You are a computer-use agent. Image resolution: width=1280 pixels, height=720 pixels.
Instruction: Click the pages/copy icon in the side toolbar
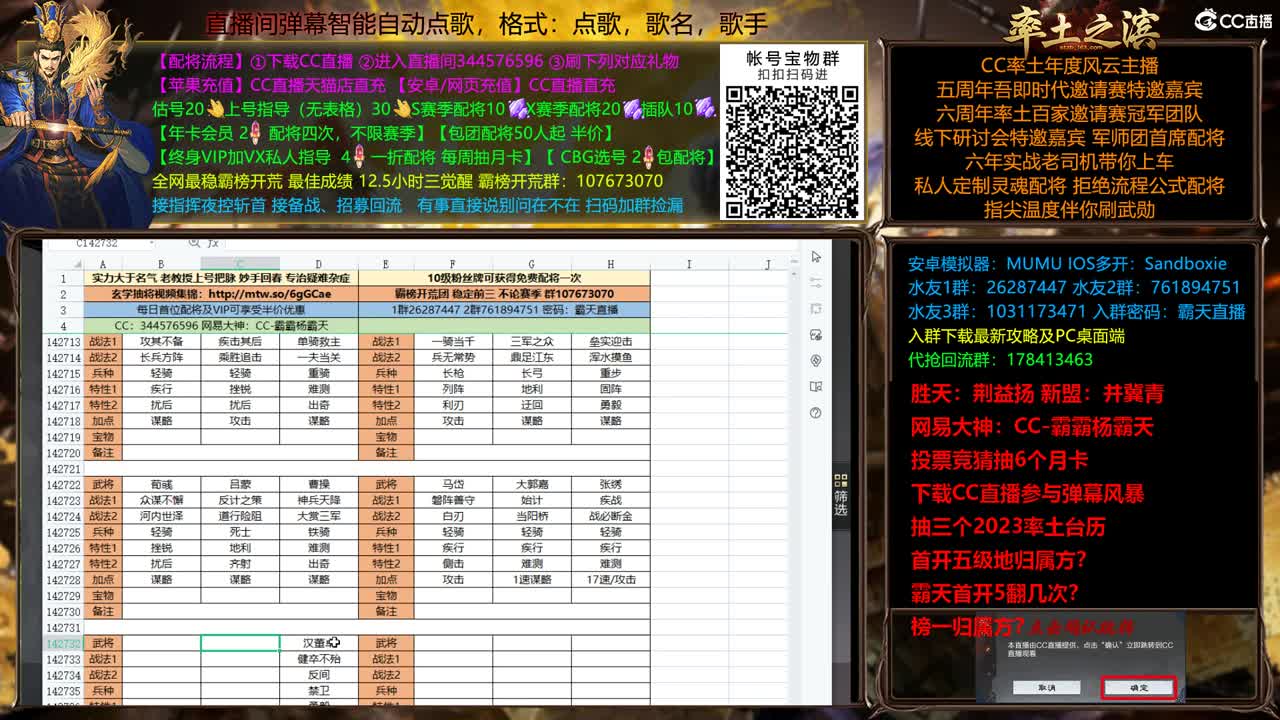(x=815, y=307)
